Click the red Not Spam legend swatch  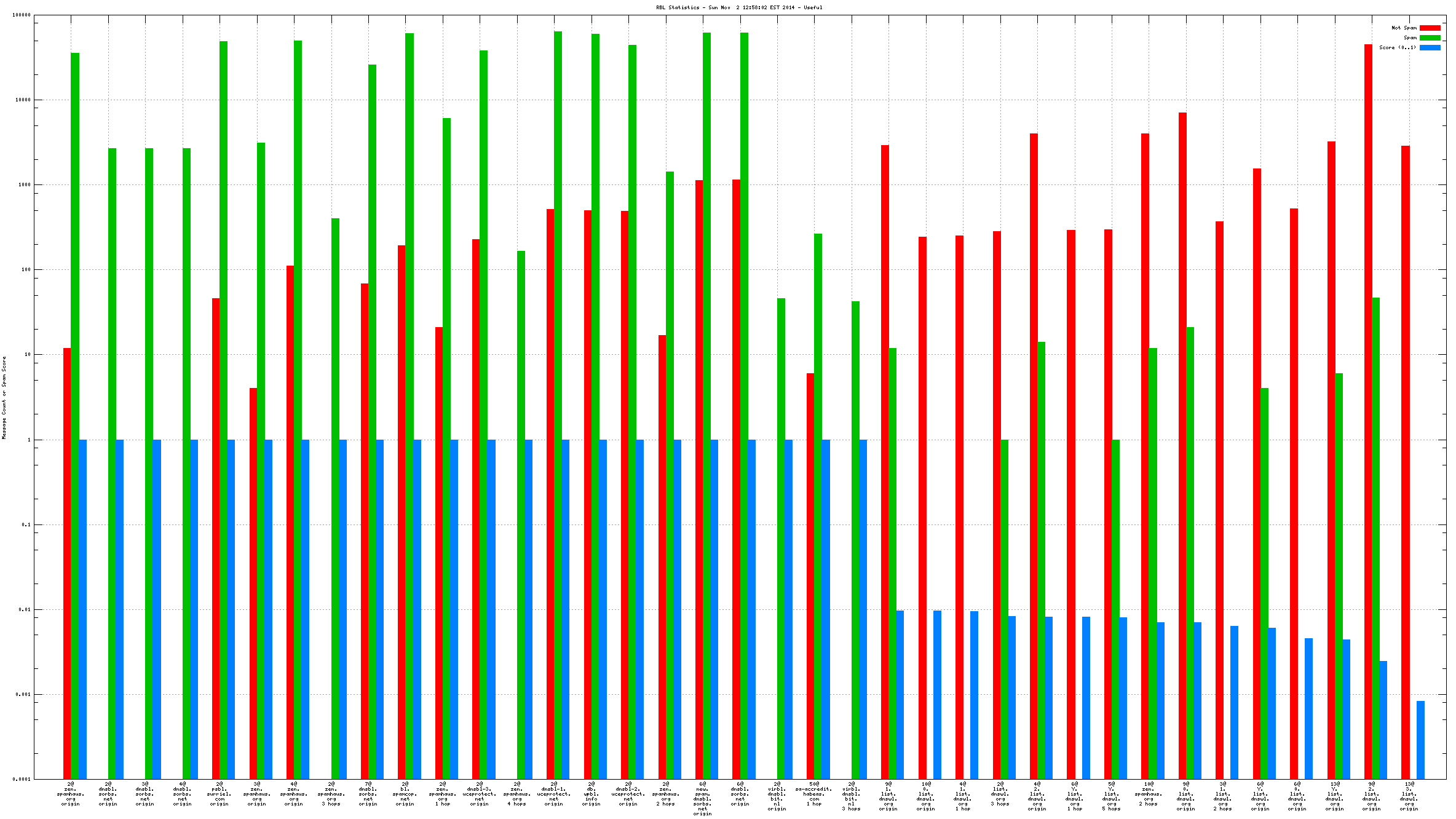click(x=1430, y=28)
